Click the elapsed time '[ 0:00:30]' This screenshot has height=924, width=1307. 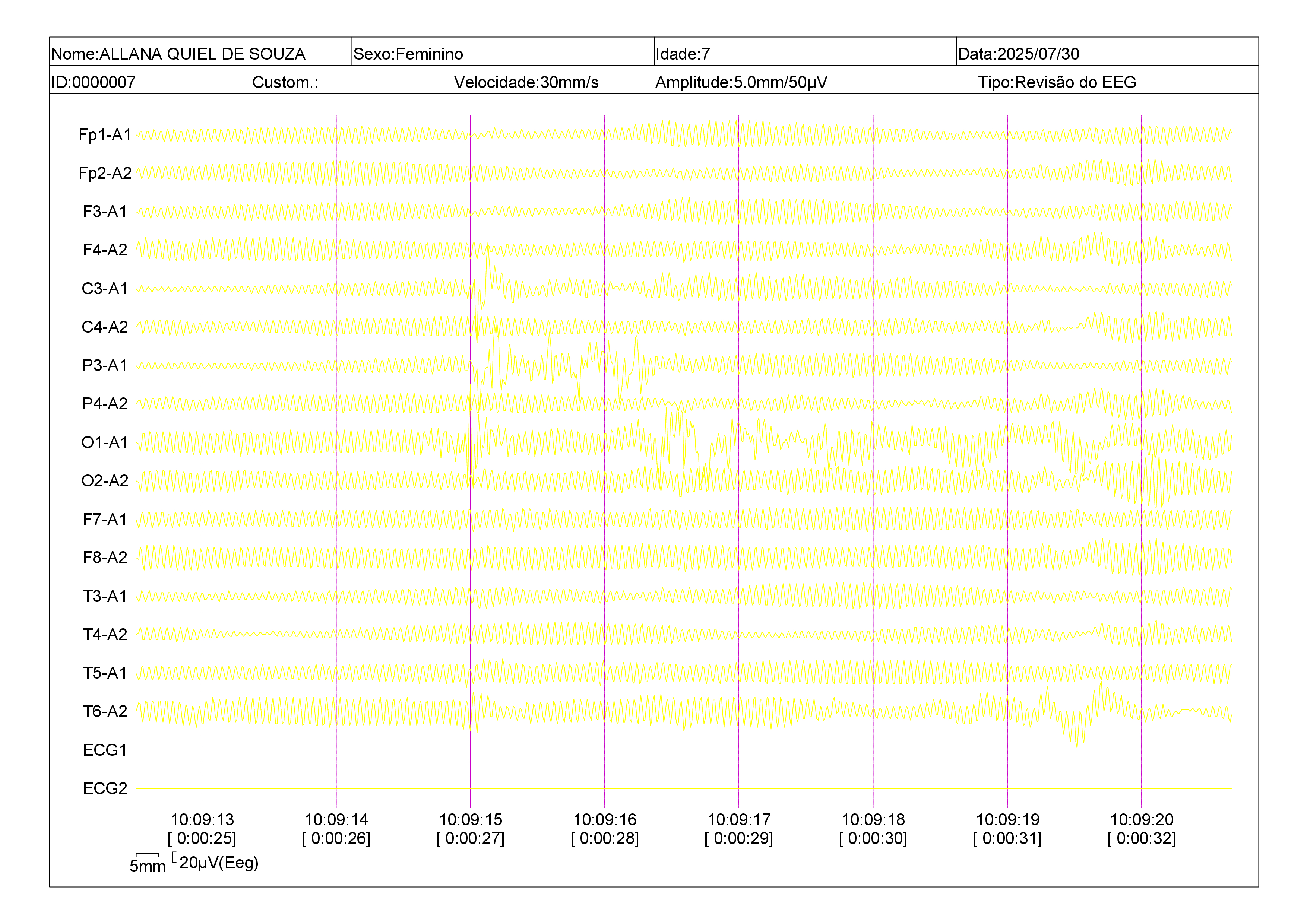[x=873, y=839]
